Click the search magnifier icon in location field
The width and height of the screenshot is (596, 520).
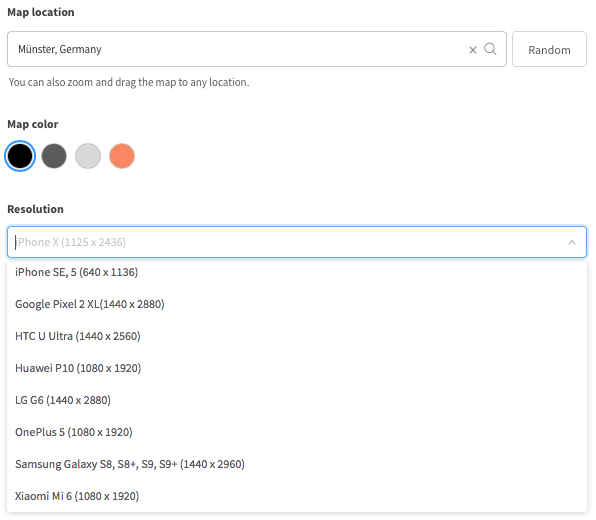pos(490,49)
